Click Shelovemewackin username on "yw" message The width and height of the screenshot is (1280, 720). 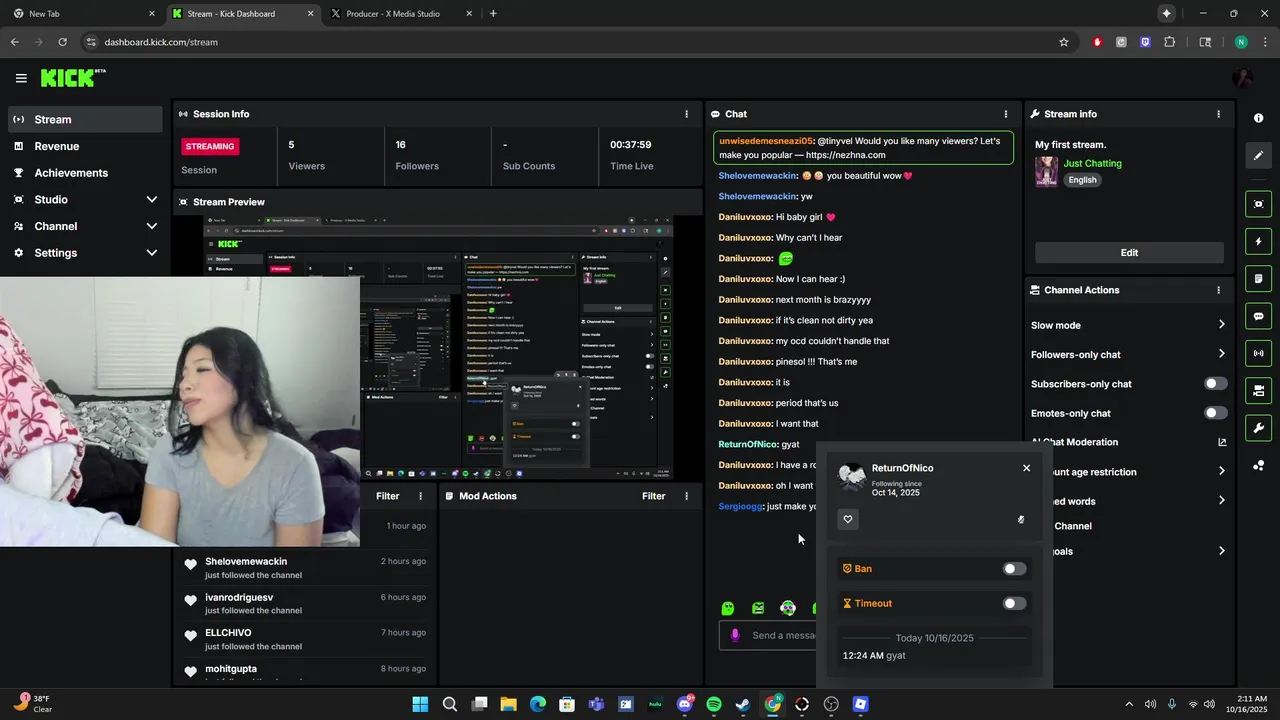pyautogui.click(x=757, y=196)
